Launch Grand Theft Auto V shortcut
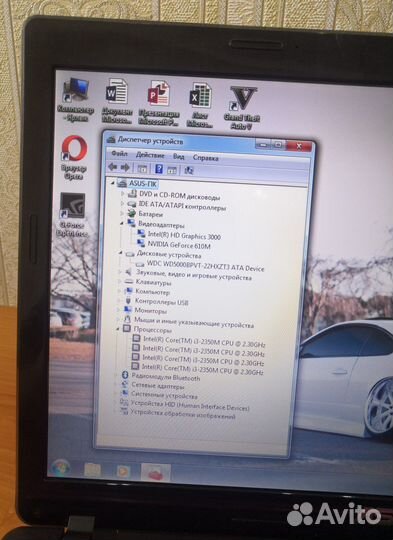Screen dimensions: 393x540 (242, 108)
